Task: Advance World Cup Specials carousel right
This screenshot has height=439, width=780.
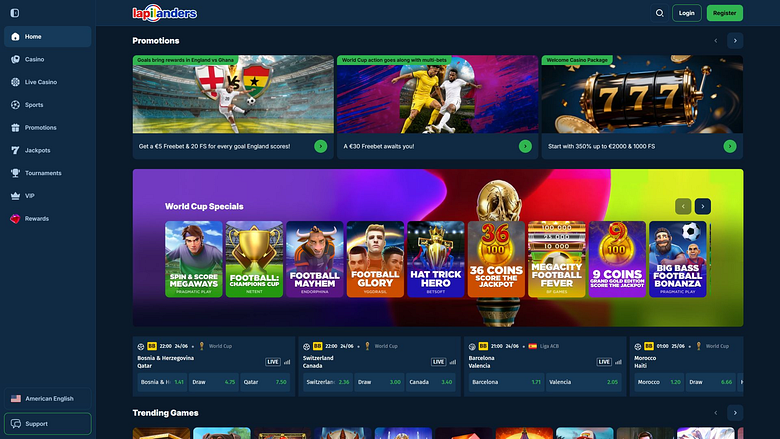Action: pyautogui.click(x=702, y=206)
